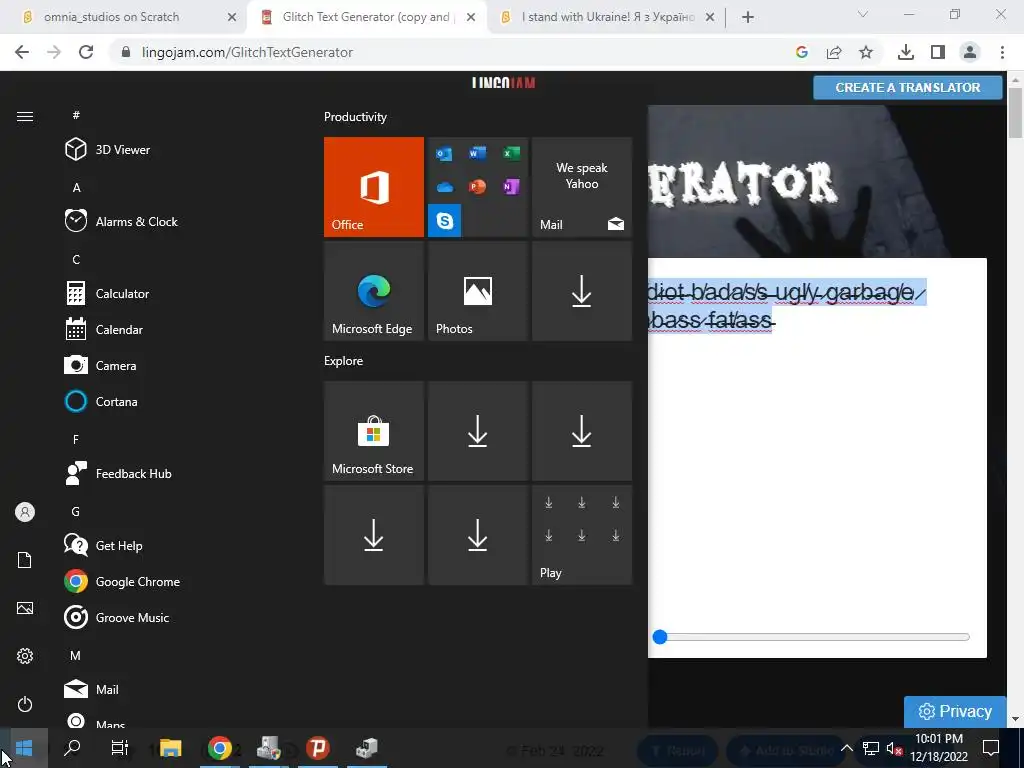Image resolution: width=1024 pixels, height=768 pixels.
Task: Open the network tray icon
Action: [871, 748]
